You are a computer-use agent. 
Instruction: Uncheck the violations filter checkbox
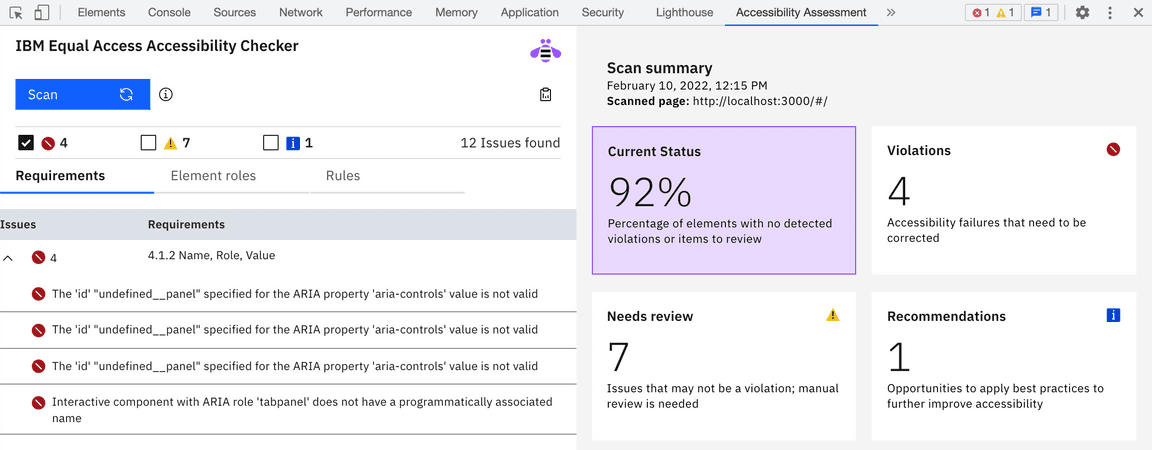26,143
